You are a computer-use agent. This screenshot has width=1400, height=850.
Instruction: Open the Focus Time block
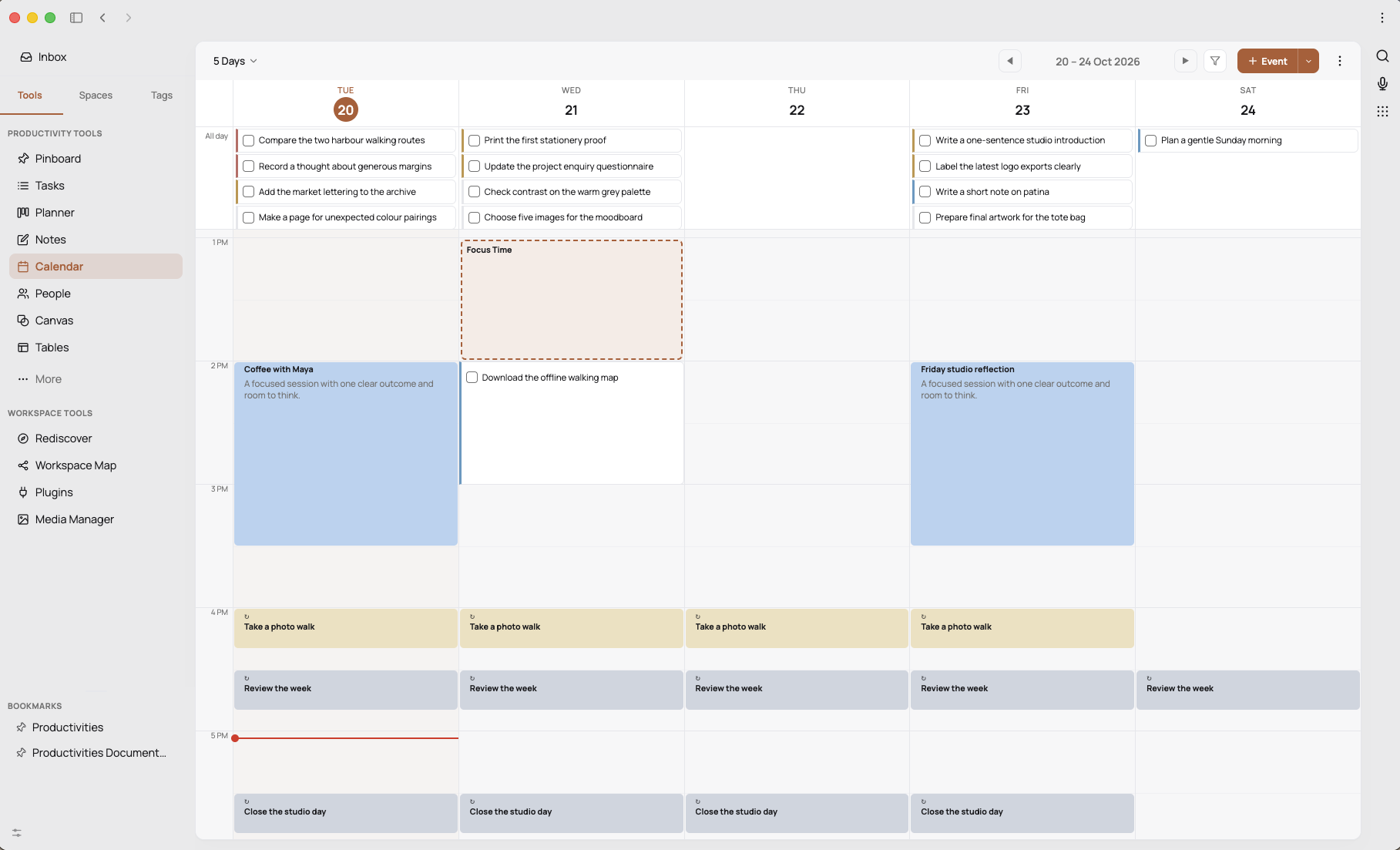click(572, 300)
